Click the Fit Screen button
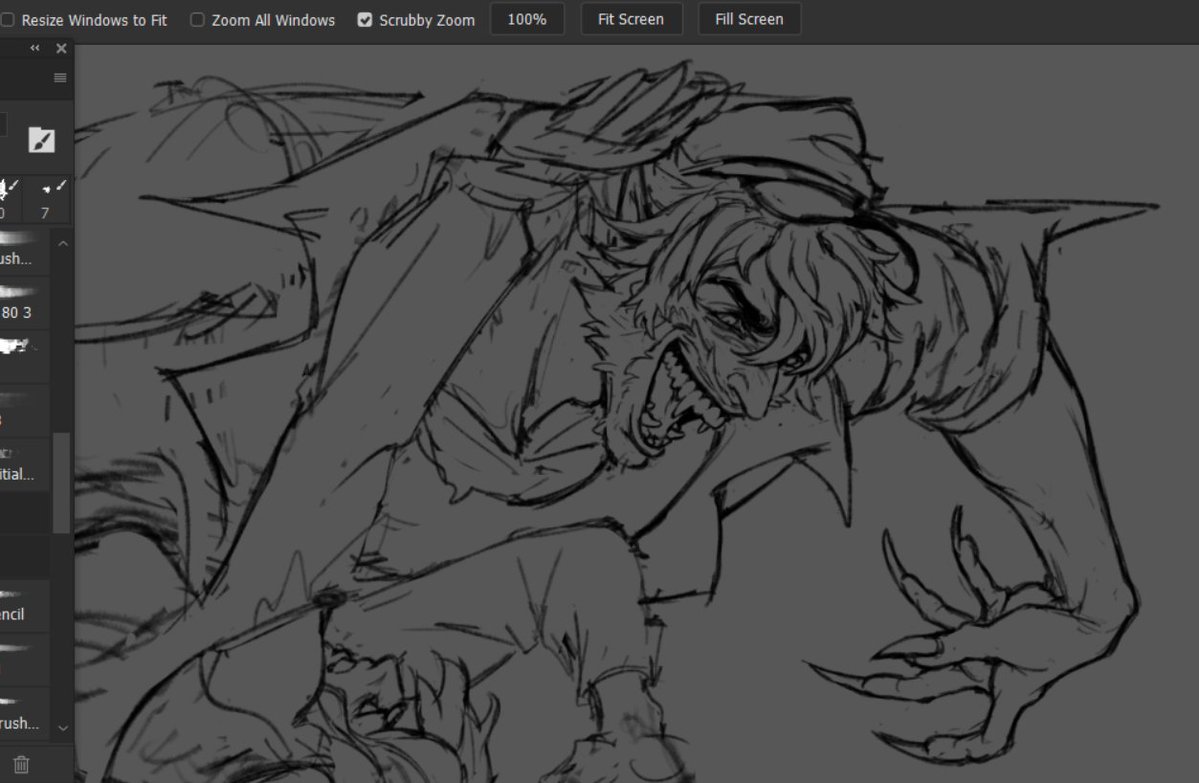Viewport: 1199px width, 783px height. coord(631,18)
